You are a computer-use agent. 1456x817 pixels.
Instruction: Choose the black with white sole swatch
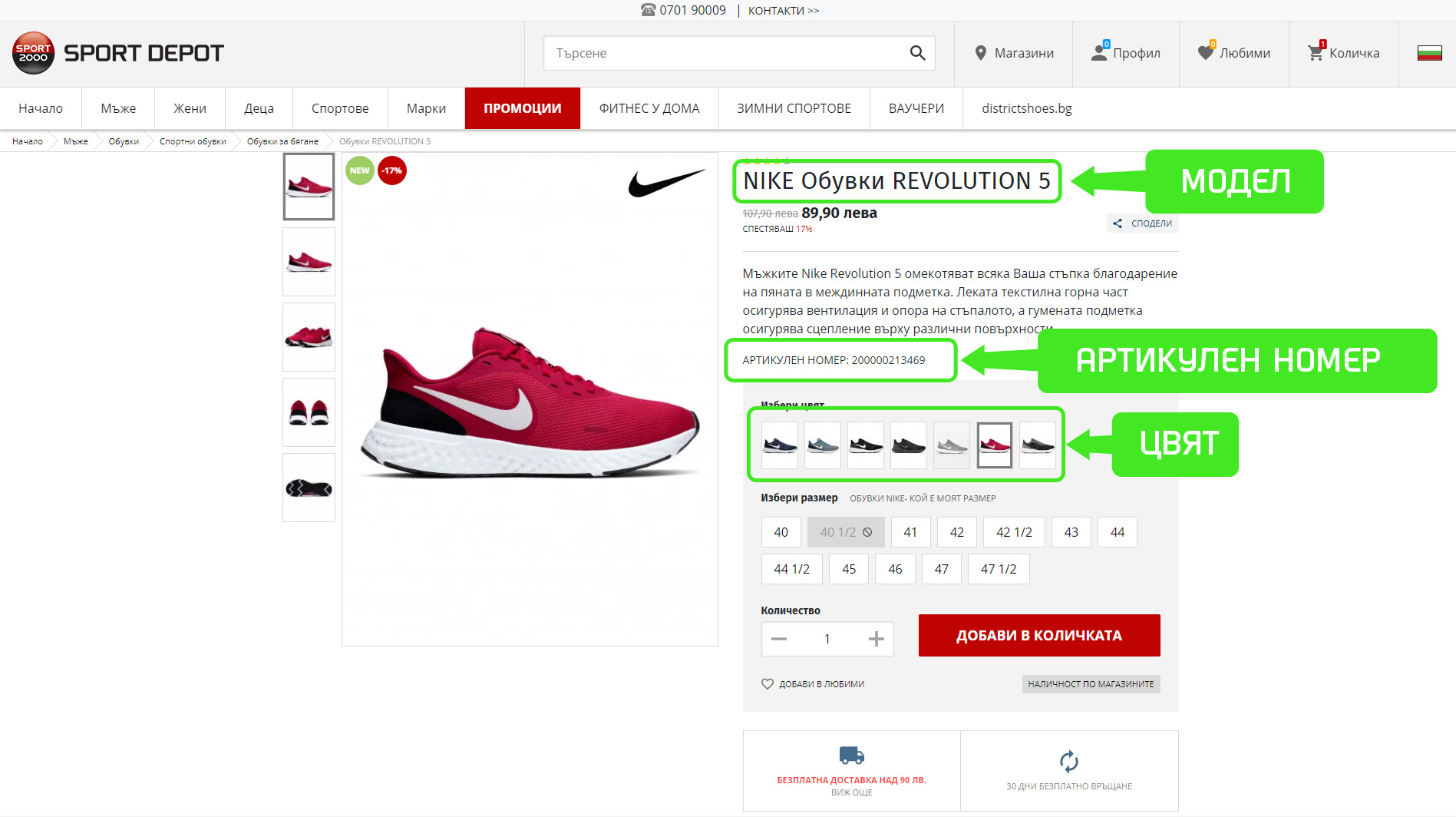pos(866,445)
